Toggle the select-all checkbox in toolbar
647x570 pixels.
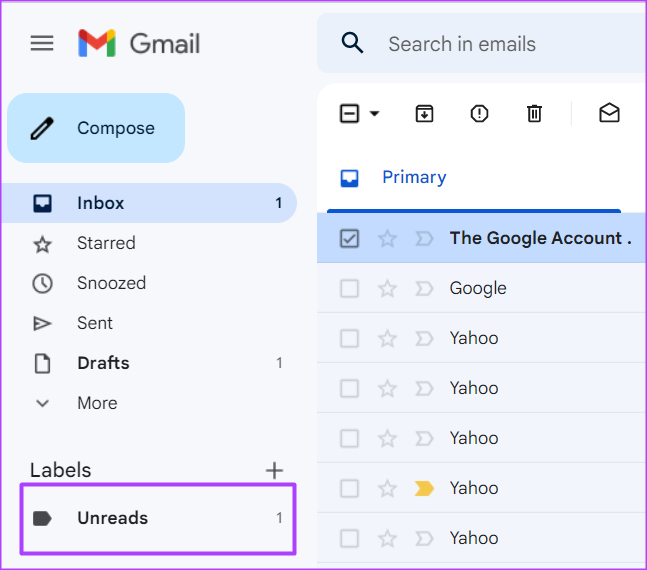coord(349,114)
